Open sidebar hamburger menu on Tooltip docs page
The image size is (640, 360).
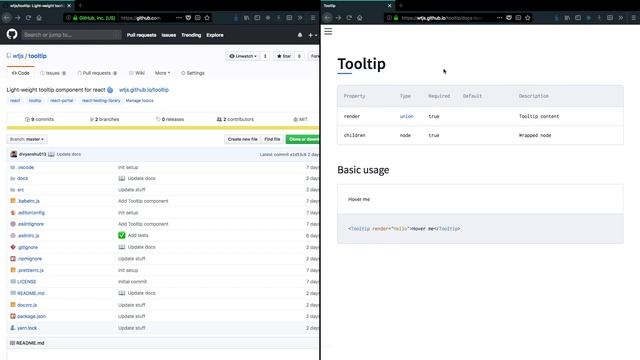328,31
